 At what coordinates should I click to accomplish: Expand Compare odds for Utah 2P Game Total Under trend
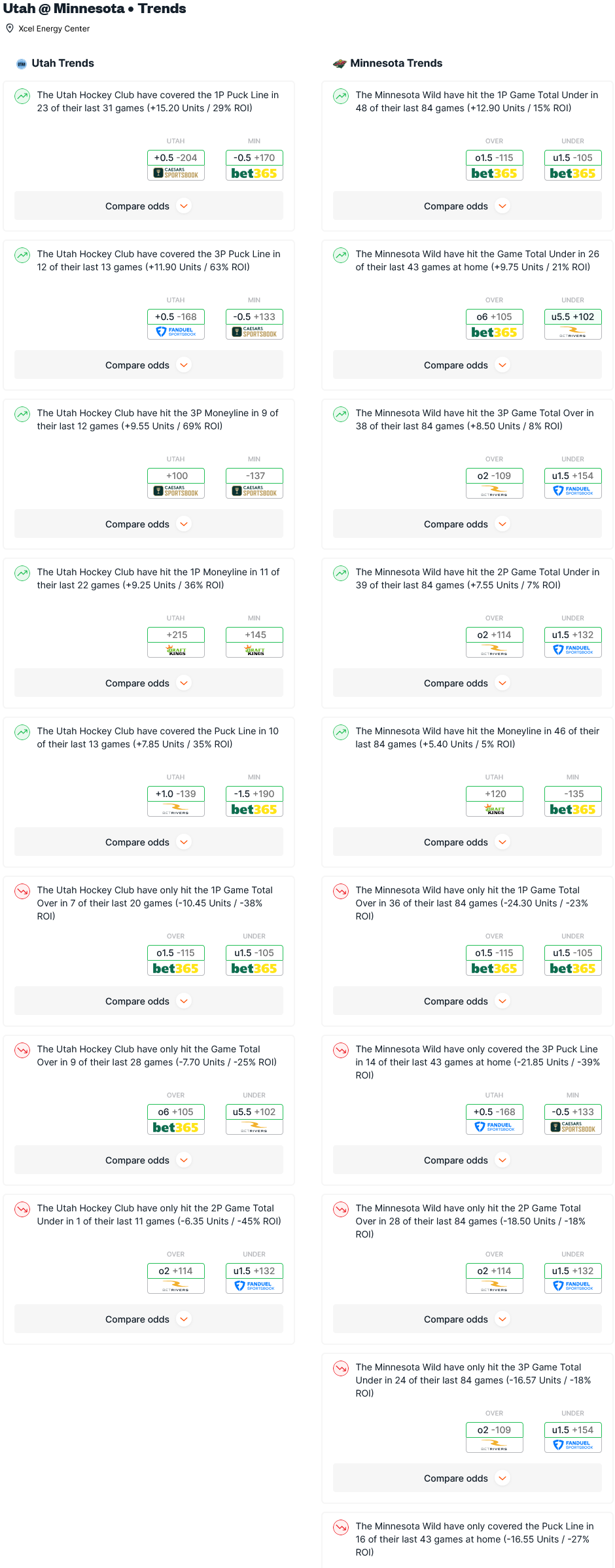[x=149, y=1319]
